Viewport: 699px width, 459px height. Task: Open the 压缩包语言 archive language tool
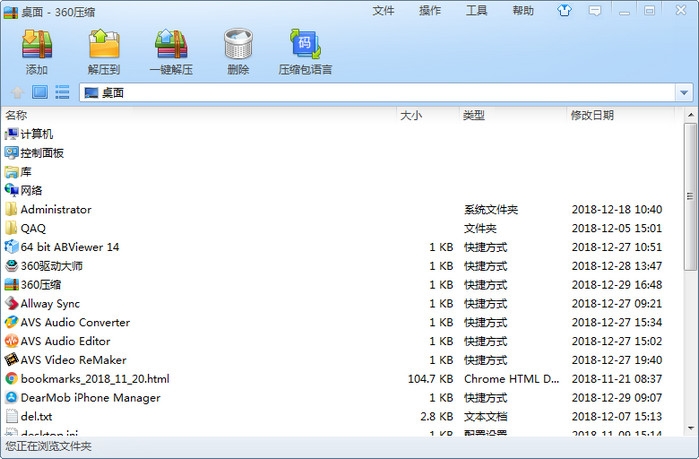(x=305, y=51)
